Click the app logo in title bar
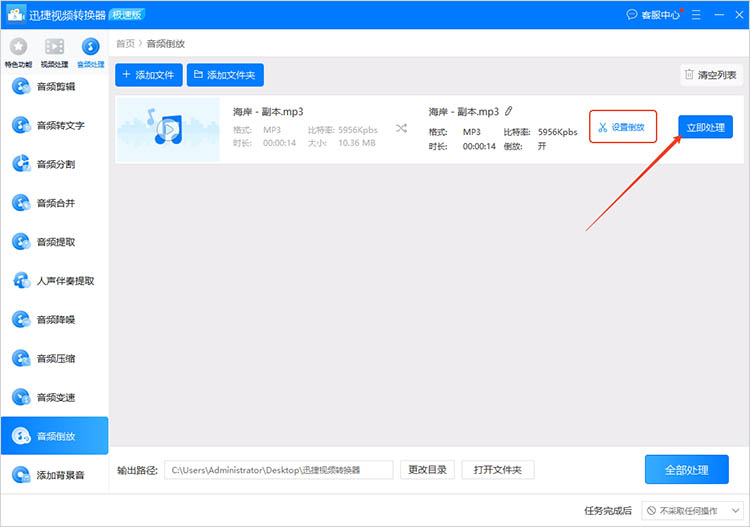The image size is (750, 527). (16, 14)
